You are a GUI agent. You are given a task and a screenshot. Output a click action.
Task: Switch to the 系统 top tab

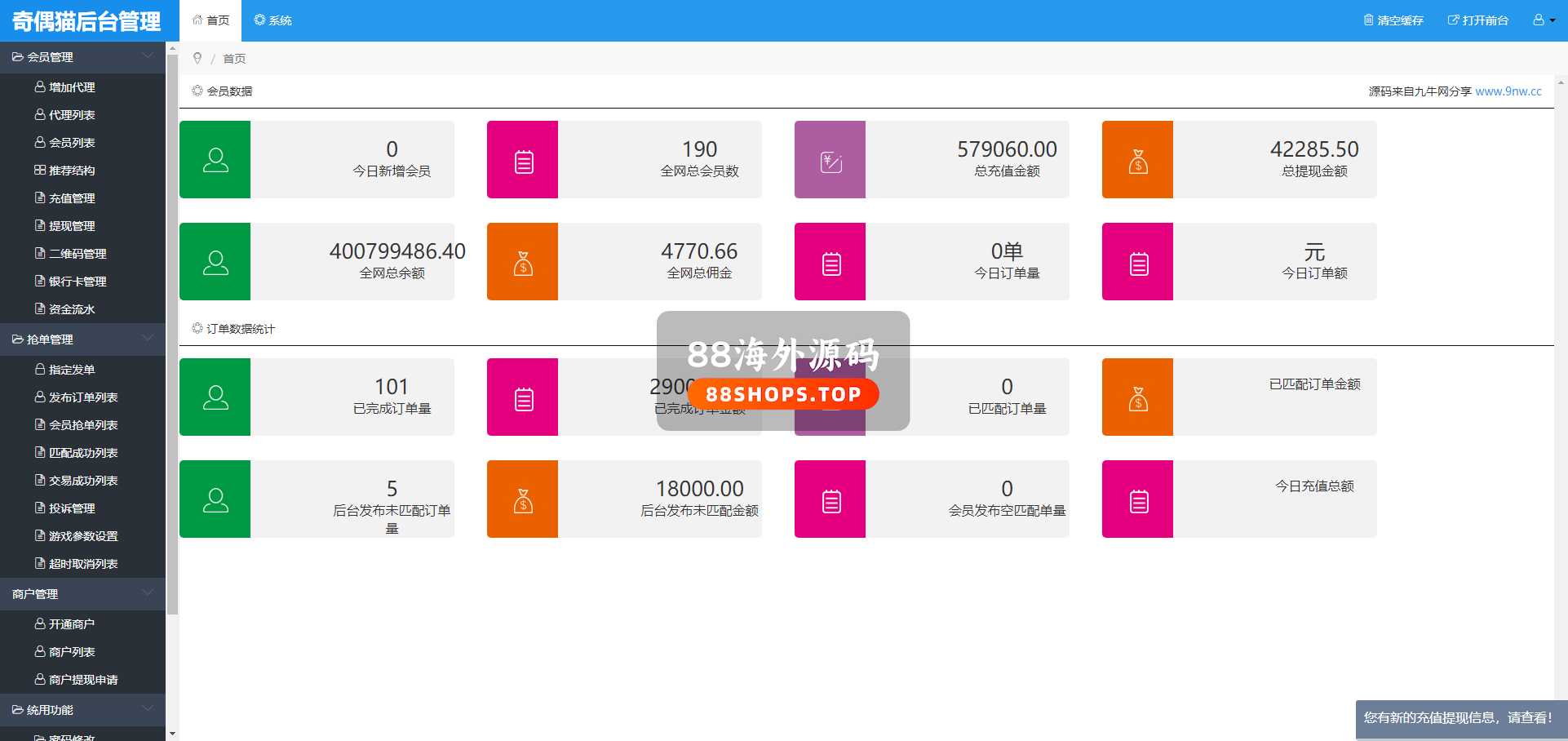click(x=272, y=20)
